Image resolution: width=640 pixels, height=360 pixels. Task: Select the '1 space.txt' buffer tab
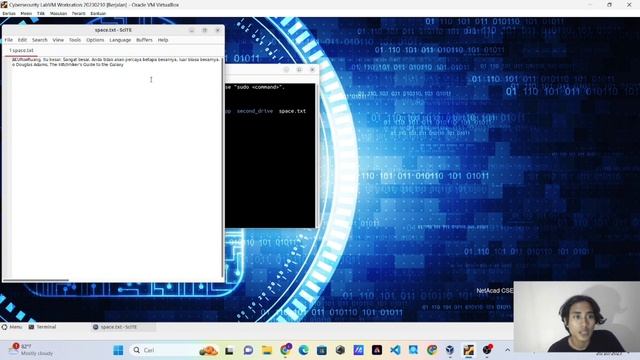21,51
